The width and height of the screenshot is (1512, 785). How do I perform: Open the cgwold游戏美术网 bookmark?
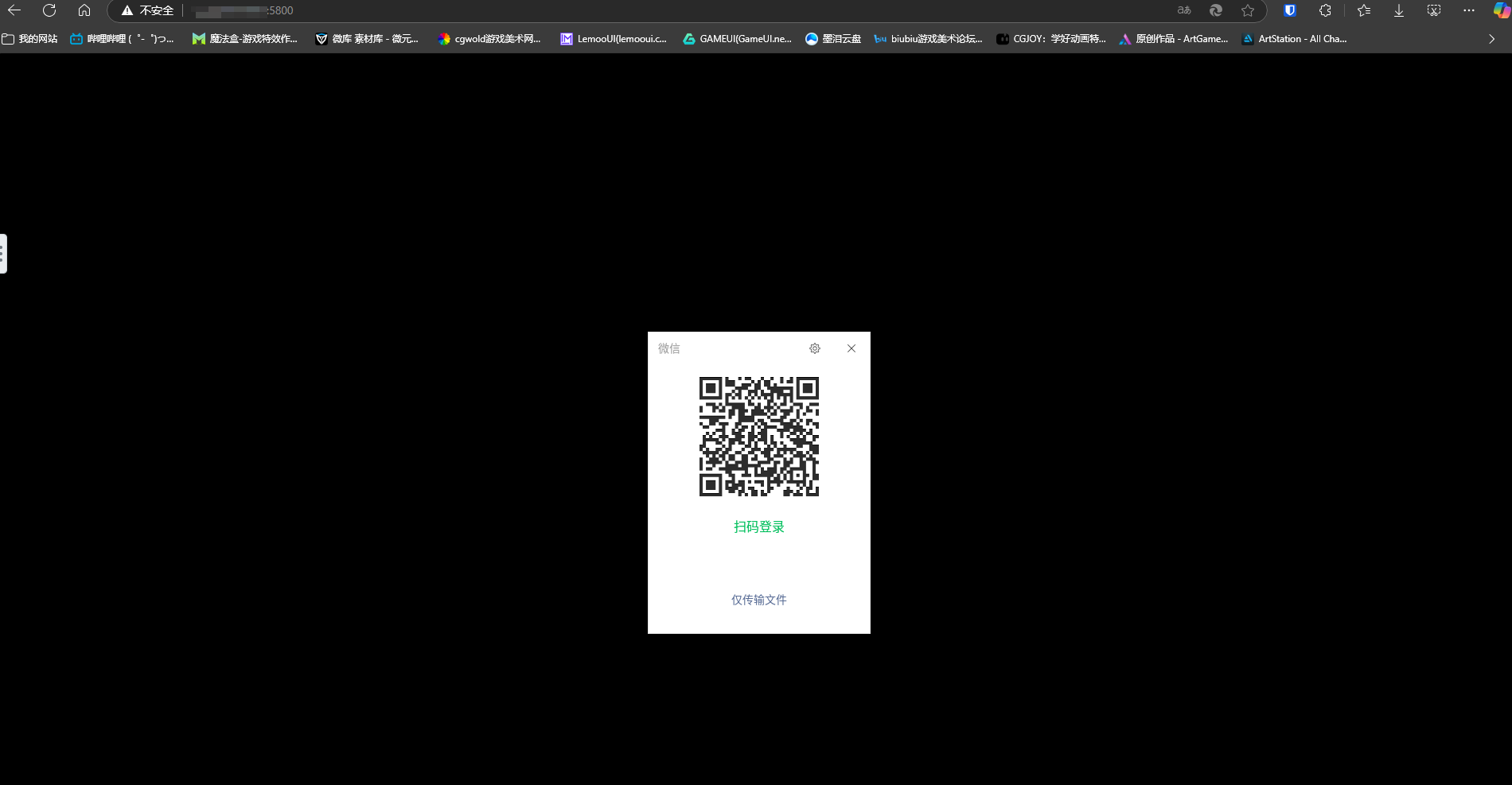[x=489, y=39]
